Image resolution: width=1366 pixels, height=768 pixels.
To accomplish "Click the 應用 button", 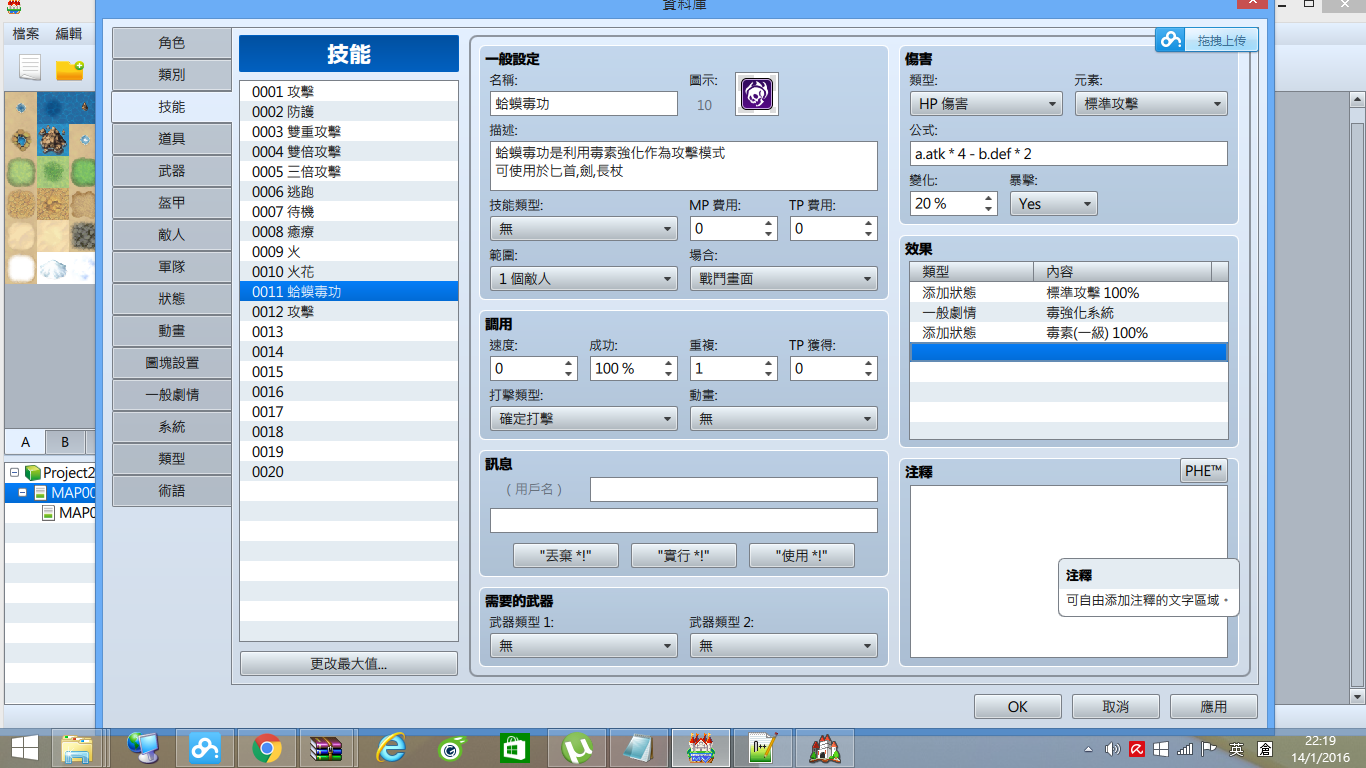I will [1213, 706].
